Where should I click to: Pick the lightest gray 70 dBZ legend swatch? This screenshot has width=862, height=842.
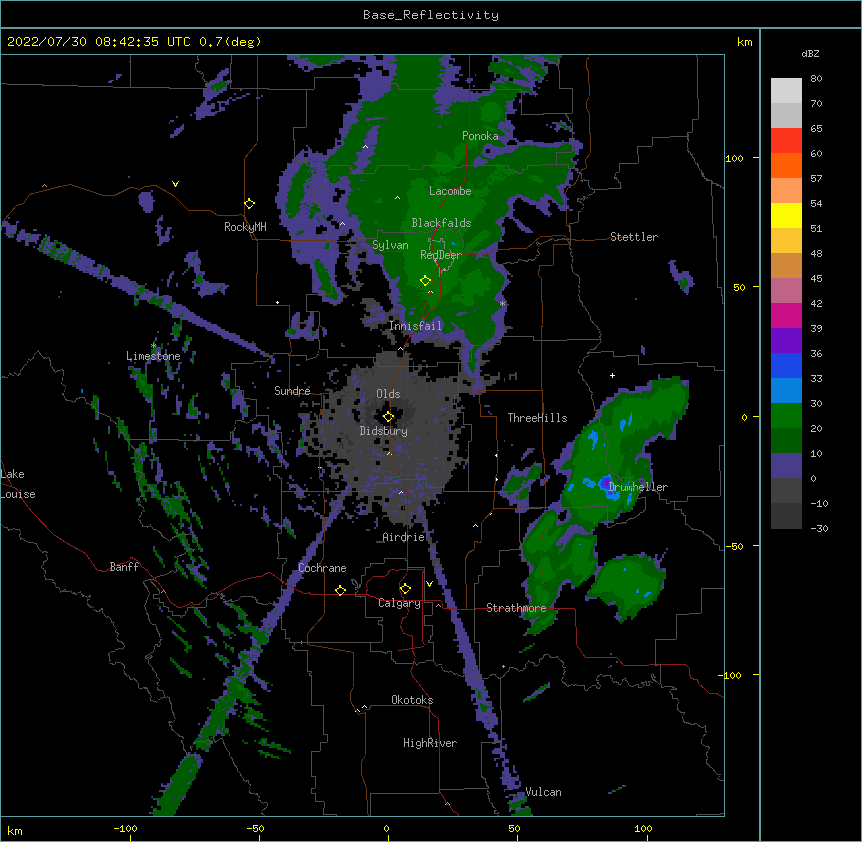pos(786,90)
